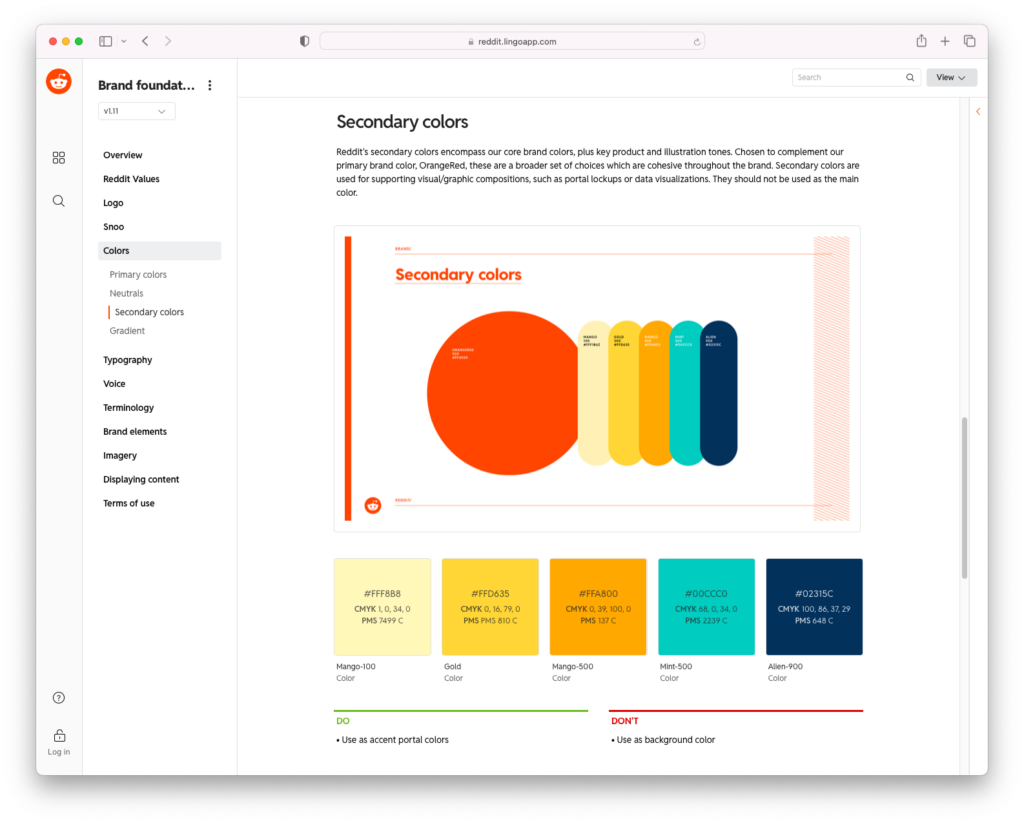Expand the Safari sidebar options chevron

(x=123, y=41)
